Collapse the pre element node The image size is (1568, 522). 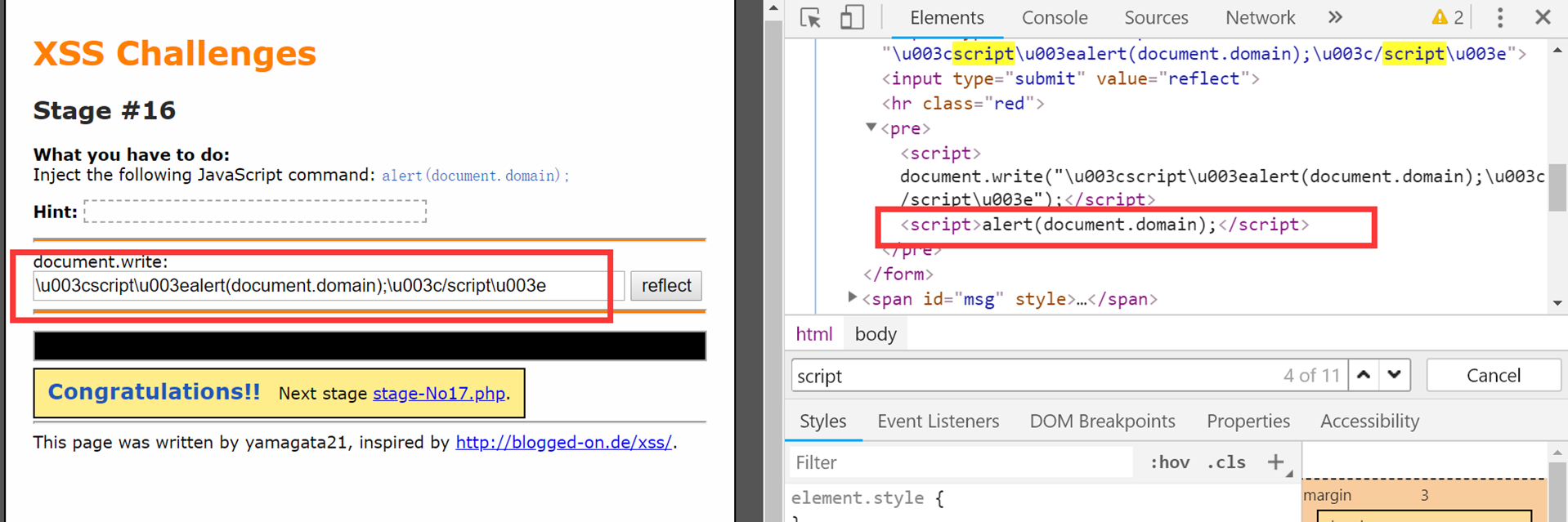pos(871,127)
